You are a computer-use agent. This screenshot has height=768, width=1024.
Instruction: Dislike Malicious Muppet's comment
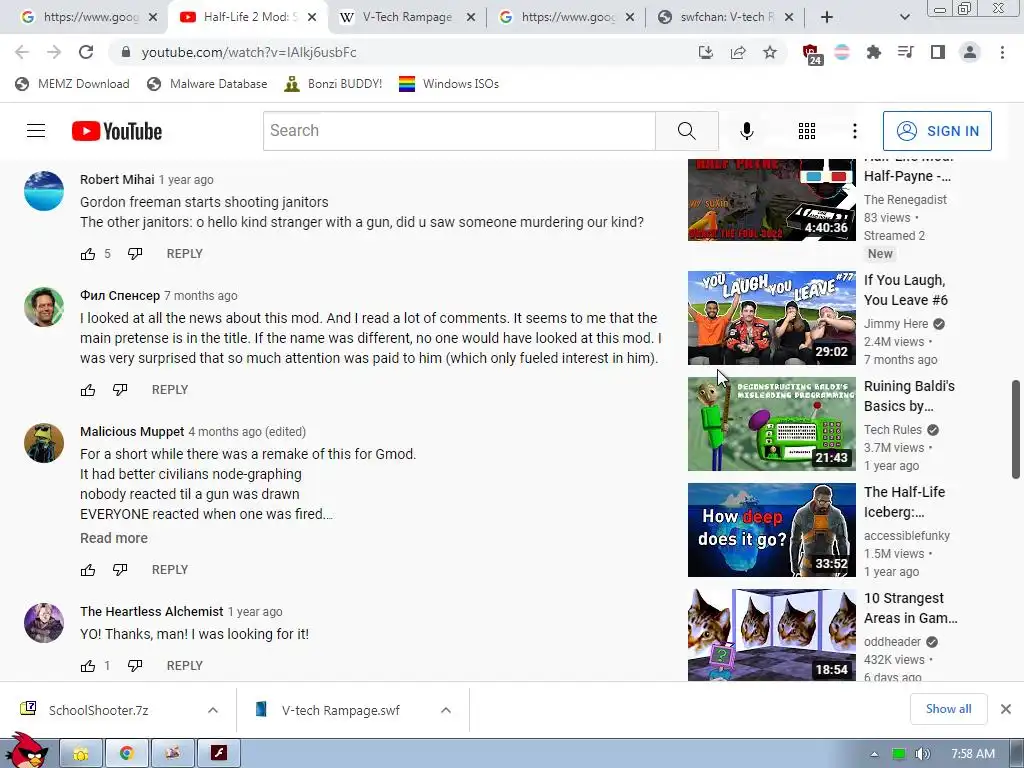(120, 570)
